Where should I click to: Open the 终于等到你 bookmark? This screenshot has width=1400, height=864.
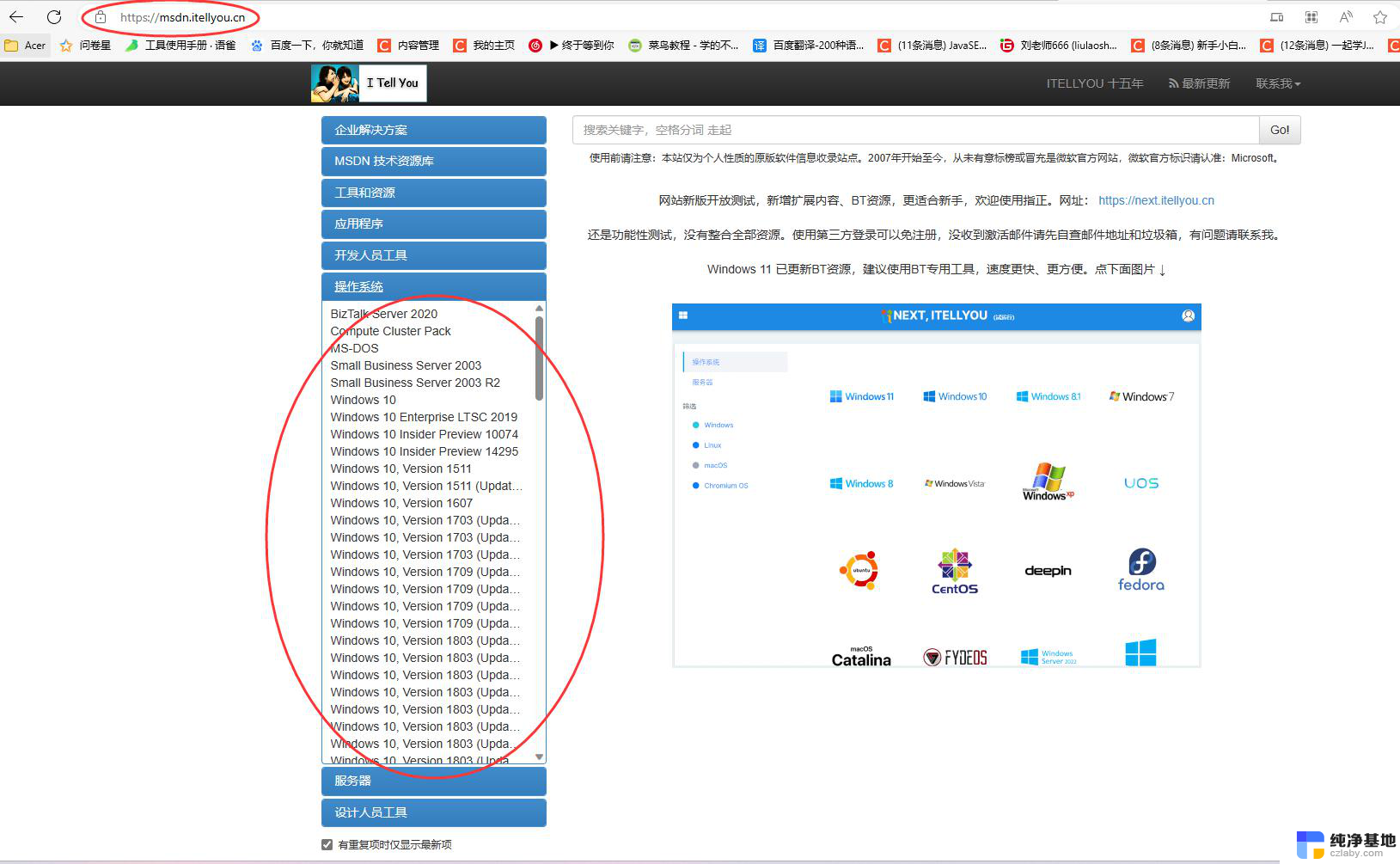(571, 46)
